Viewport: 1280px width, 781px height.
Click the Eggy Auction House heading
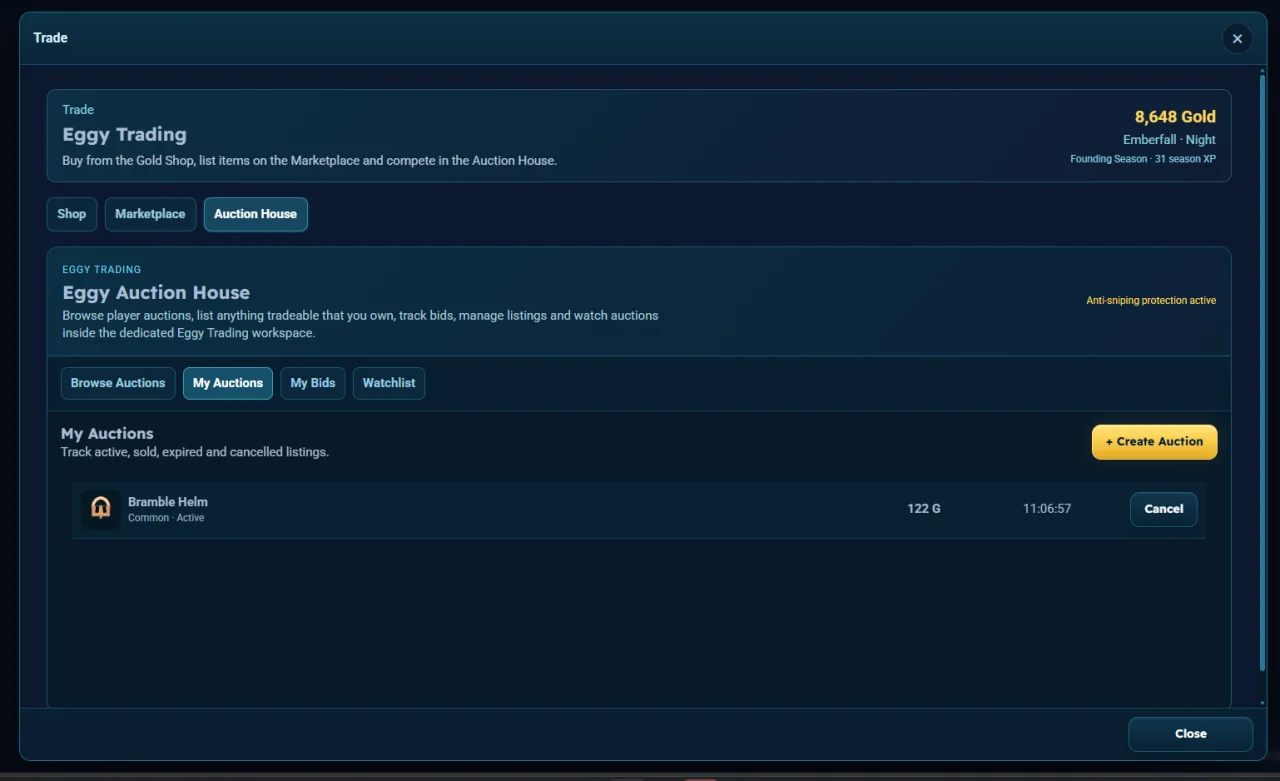click(156, 293)
